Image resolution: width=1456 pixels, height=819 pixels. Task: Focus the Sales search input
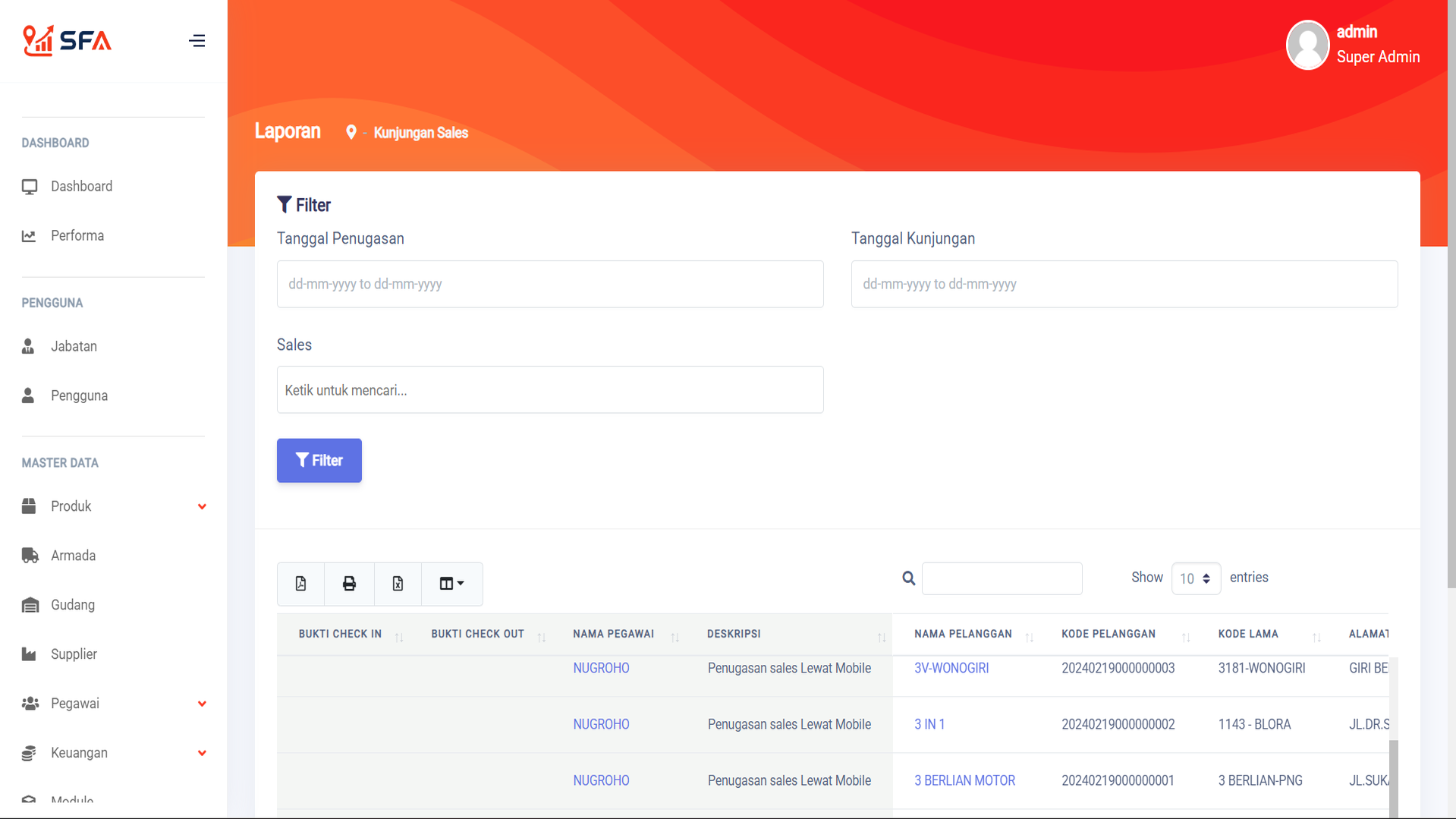550,390
